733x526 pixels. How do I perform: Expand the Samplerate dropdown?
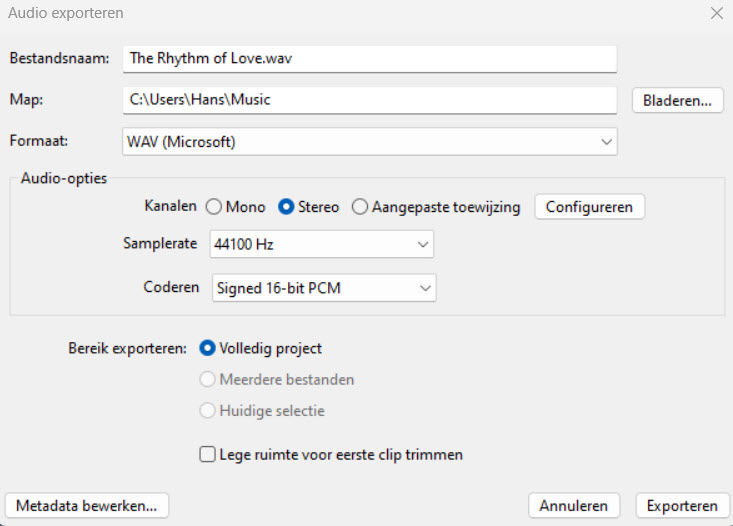321,244
